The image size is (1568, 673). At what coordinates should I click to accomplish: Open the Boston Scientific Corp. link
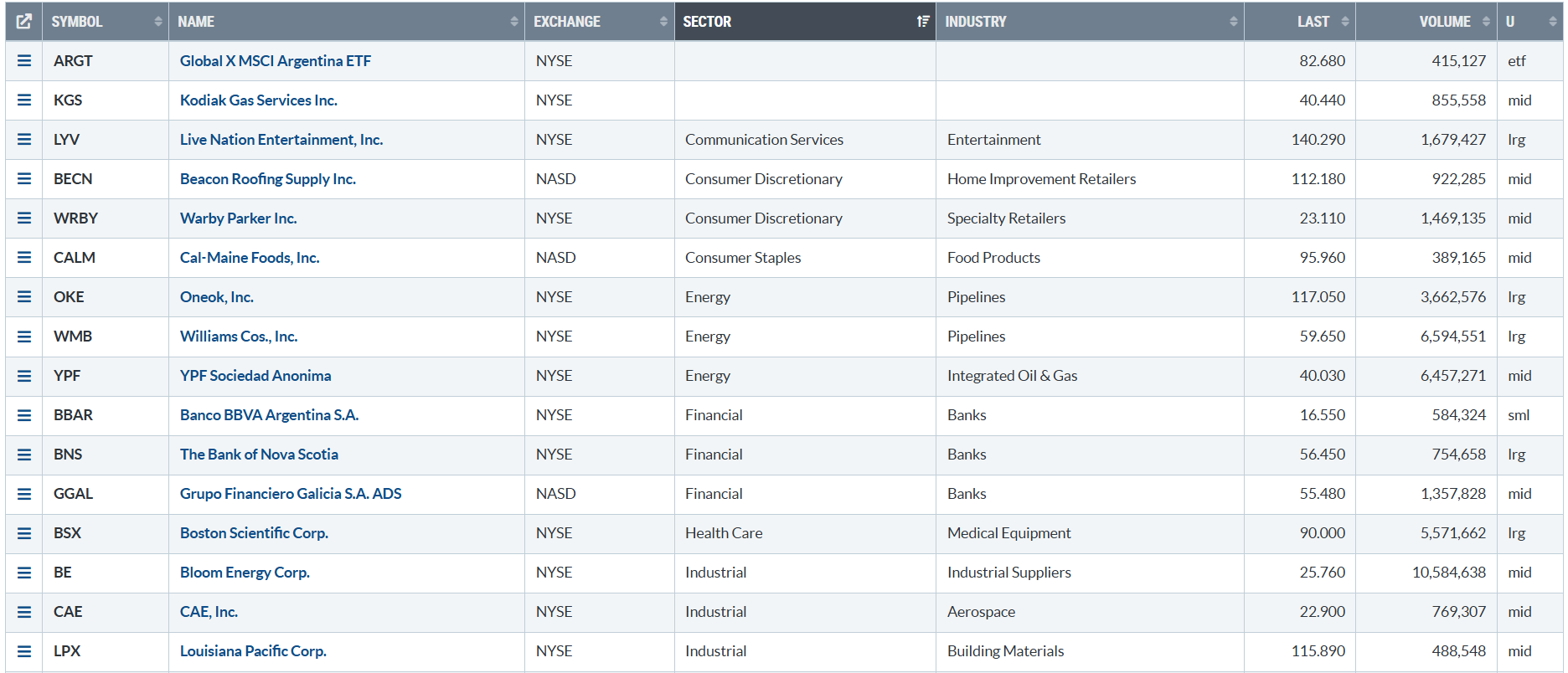pyautogui.click(x=254, y=533)
